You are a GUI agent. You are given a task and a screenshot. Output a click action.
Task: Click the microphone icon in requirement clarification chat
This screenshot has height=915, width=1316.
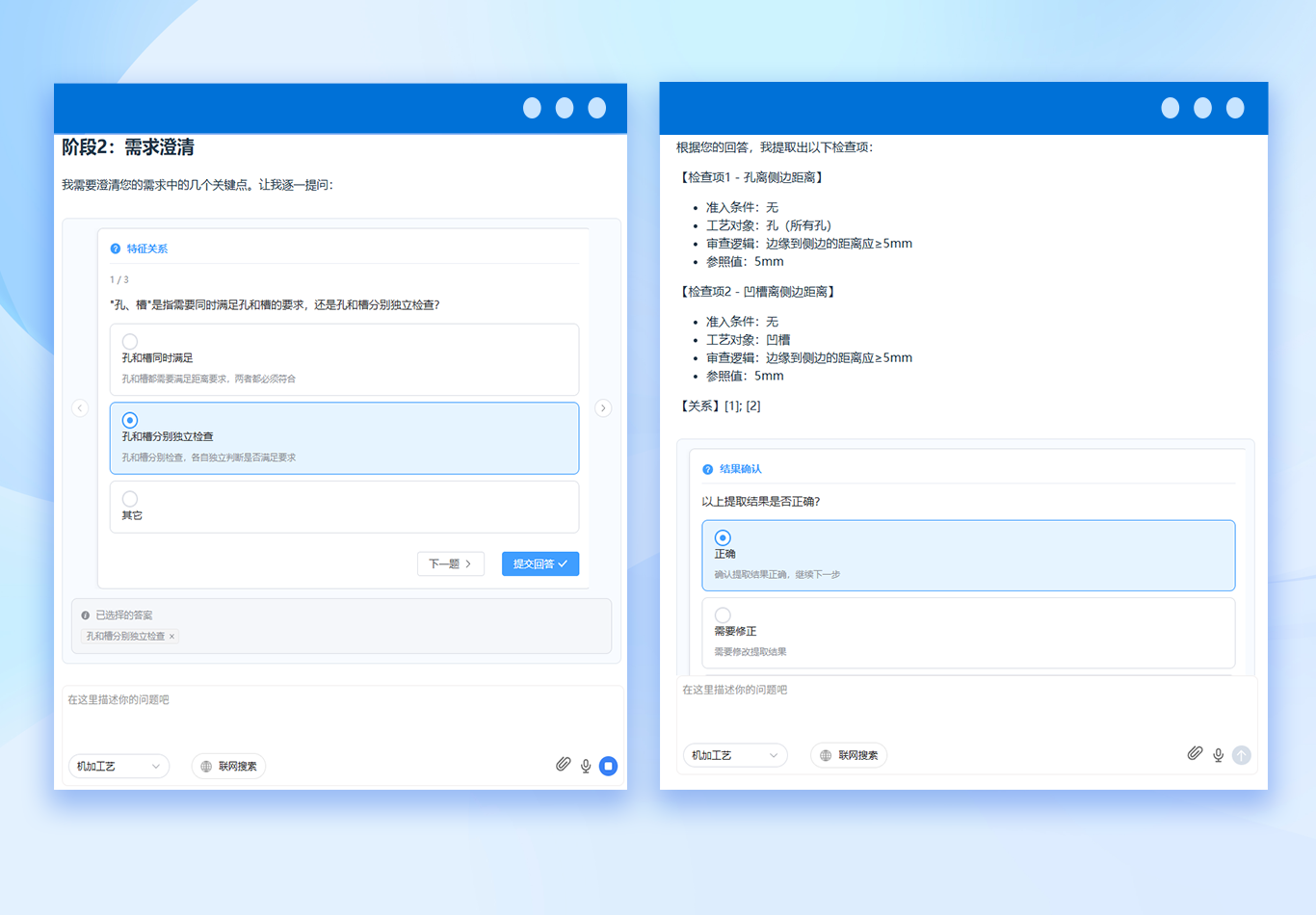pos(586,766)
